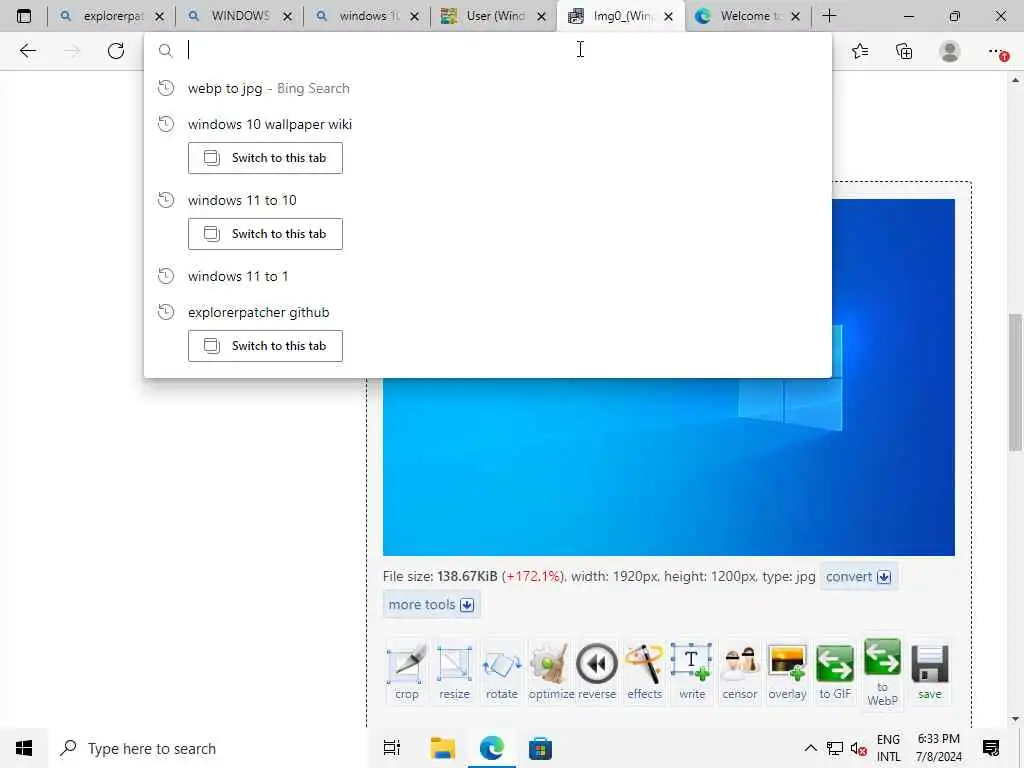
Task: Open the tab actions menu icon
Action: pyautogui.click(x=24, y=16)
